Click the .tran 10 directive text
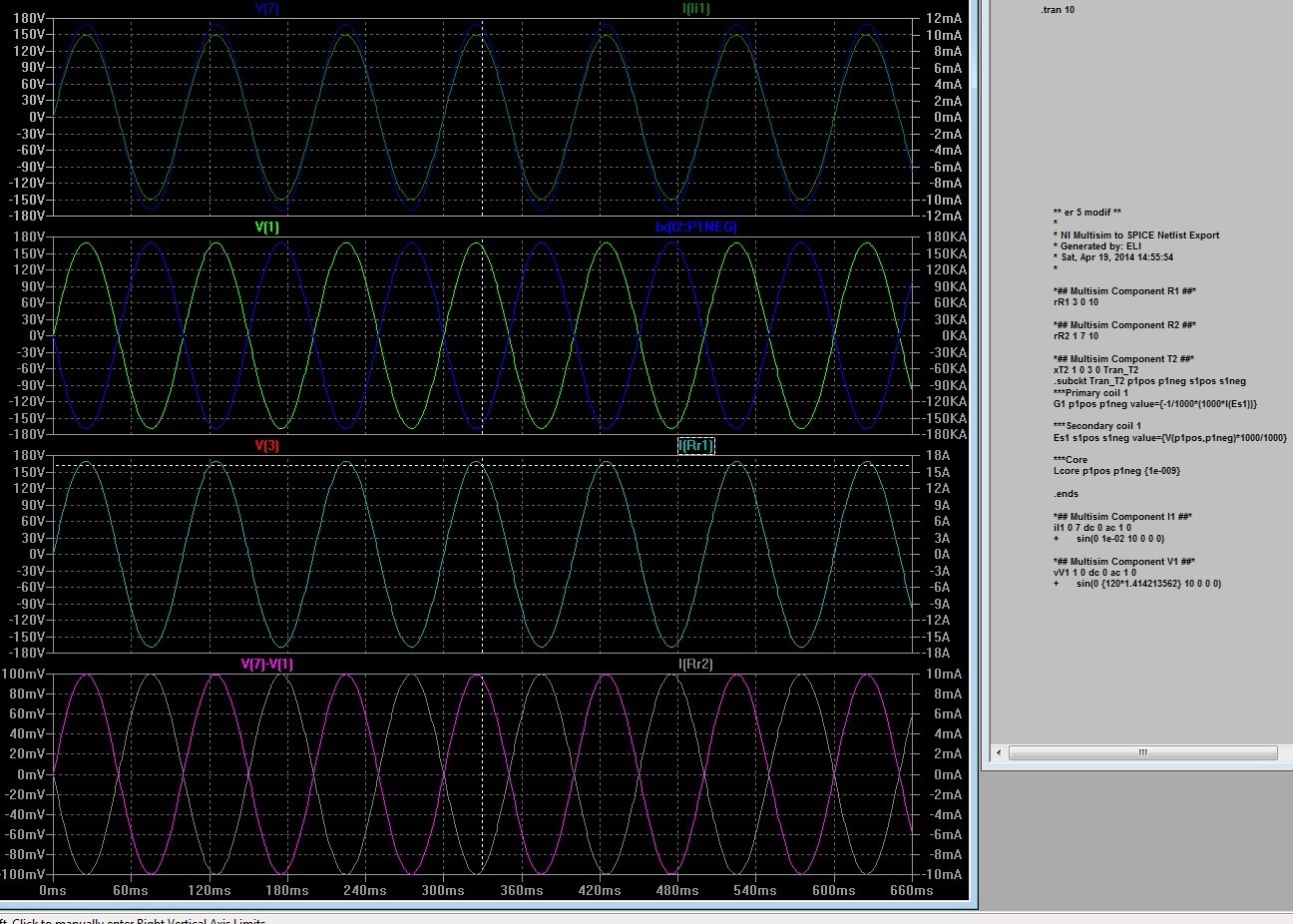The width and height of the screenshot is (1293, 924). pos(1058,10)
